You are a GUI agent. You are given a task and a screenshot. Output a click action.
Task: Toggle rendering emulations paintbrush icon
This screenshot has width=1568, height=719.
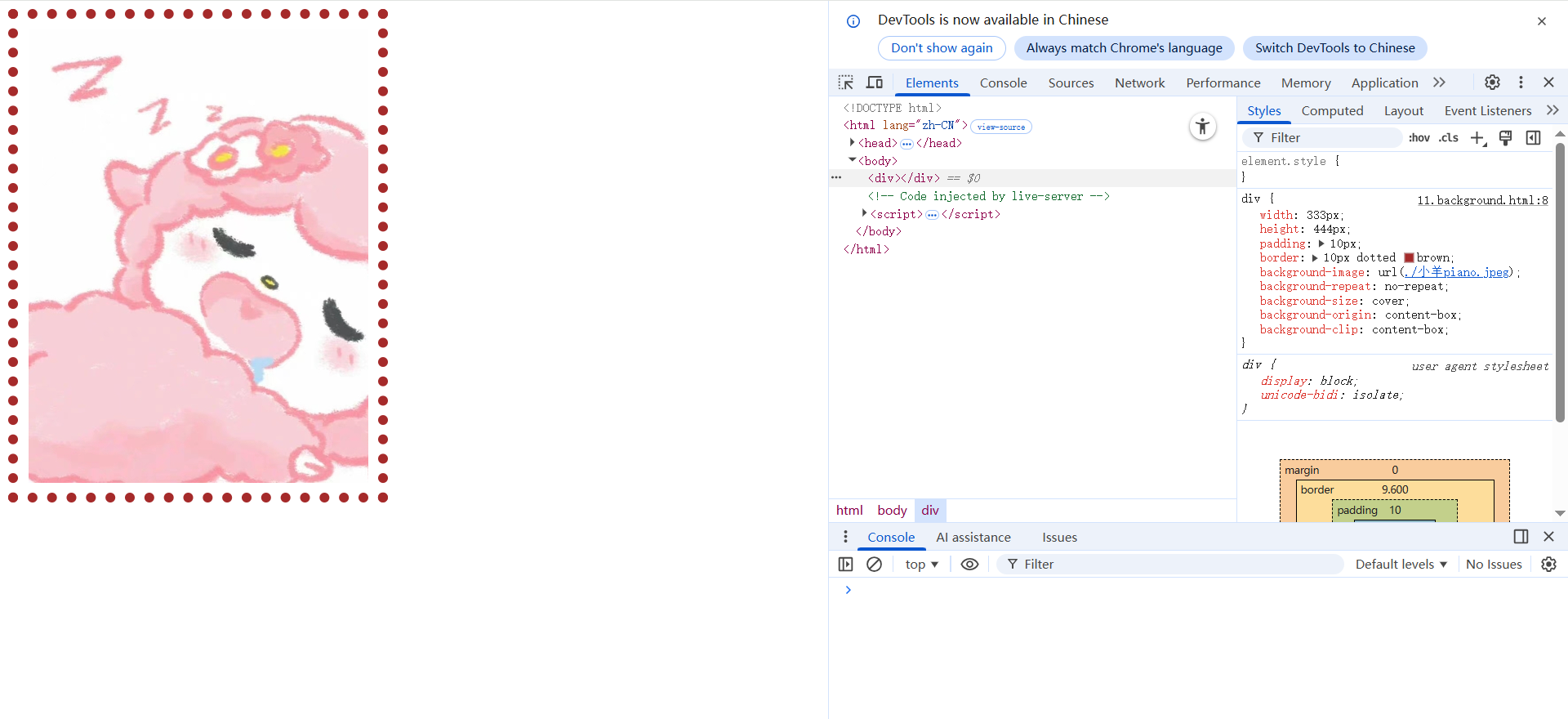[1506, 138]
